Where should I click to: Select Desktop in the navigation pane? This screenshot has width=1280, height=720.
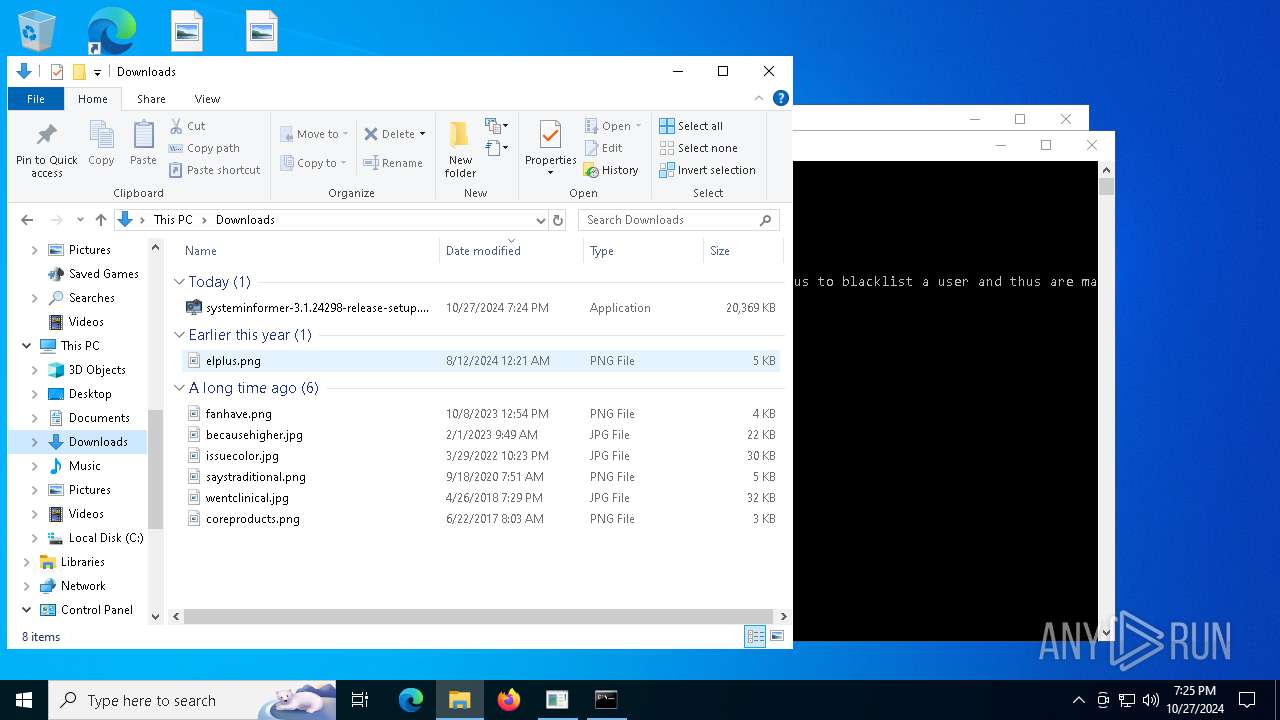[90, 394]
